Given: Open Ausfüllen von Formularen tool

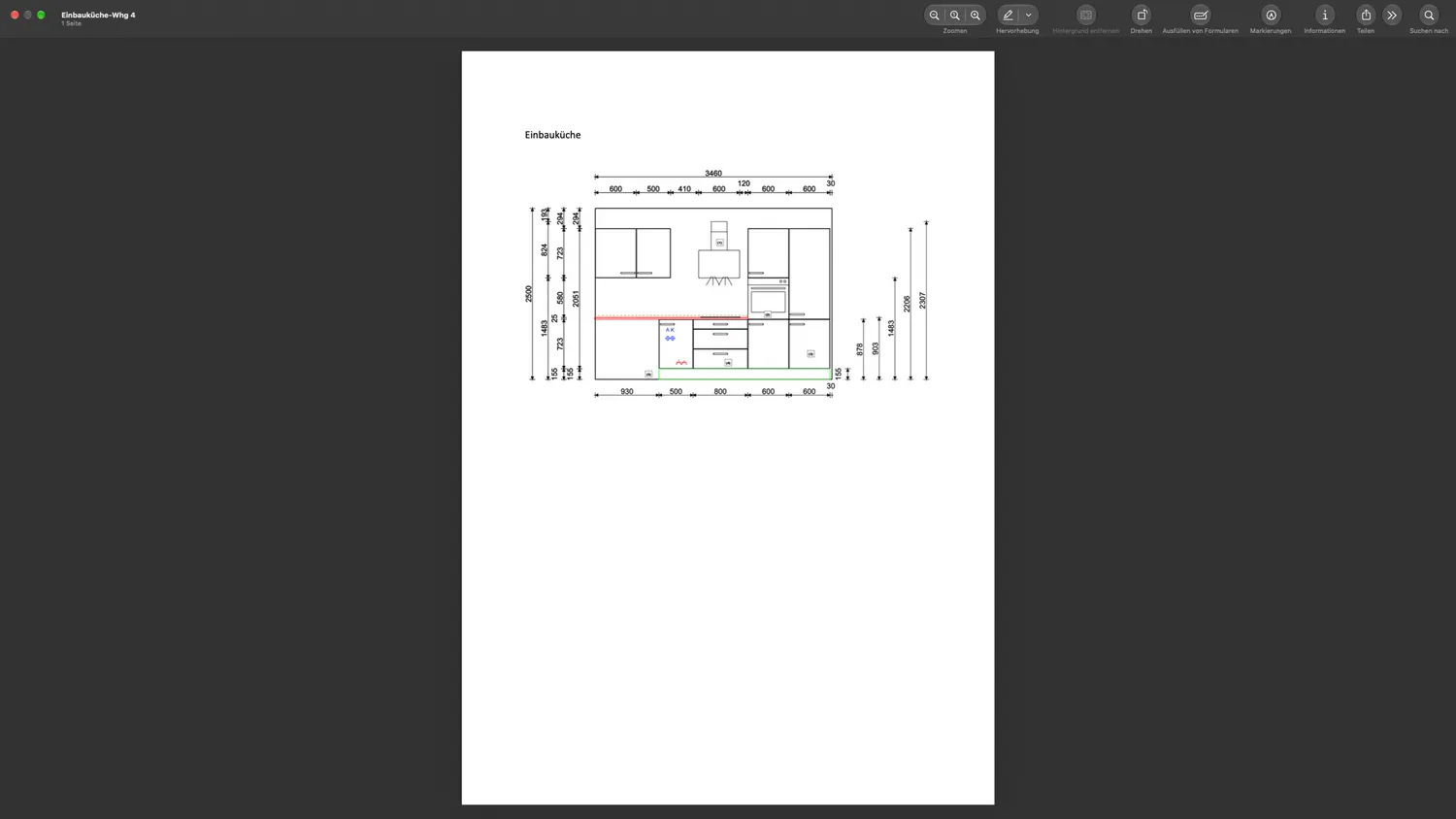Looking at the screenshot, I should tap(1201, 16).
